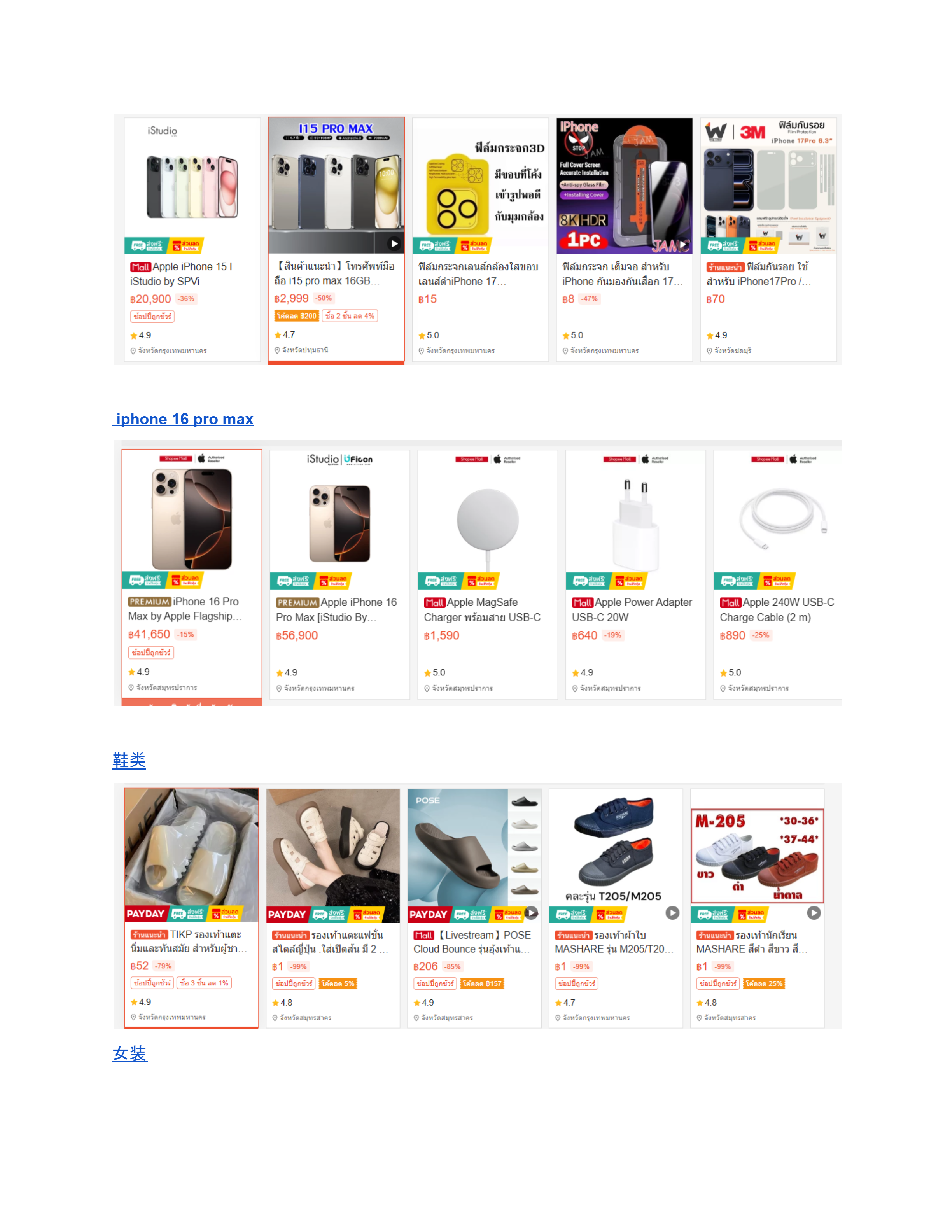Click the PAYDAY badge on TIKP slippers

pyautogui.click(x=145, y=914)
